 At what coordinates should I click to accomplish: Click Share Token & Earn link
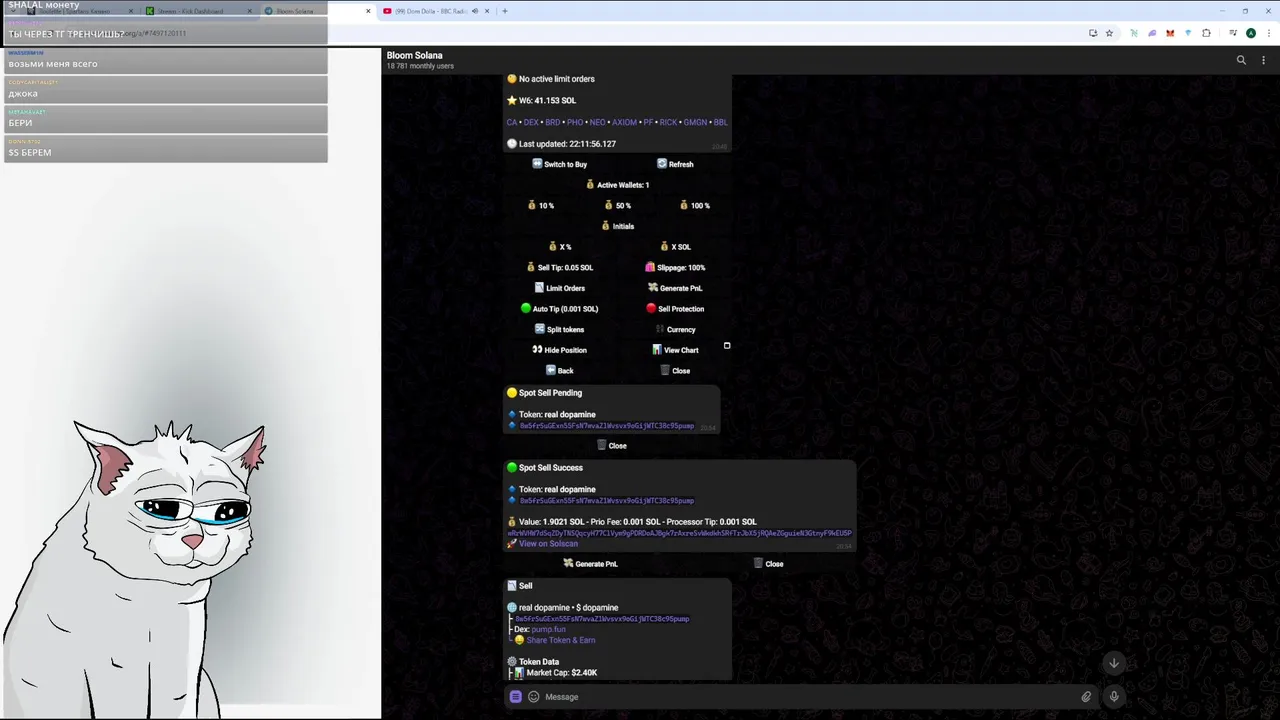(x=560, y=640)
